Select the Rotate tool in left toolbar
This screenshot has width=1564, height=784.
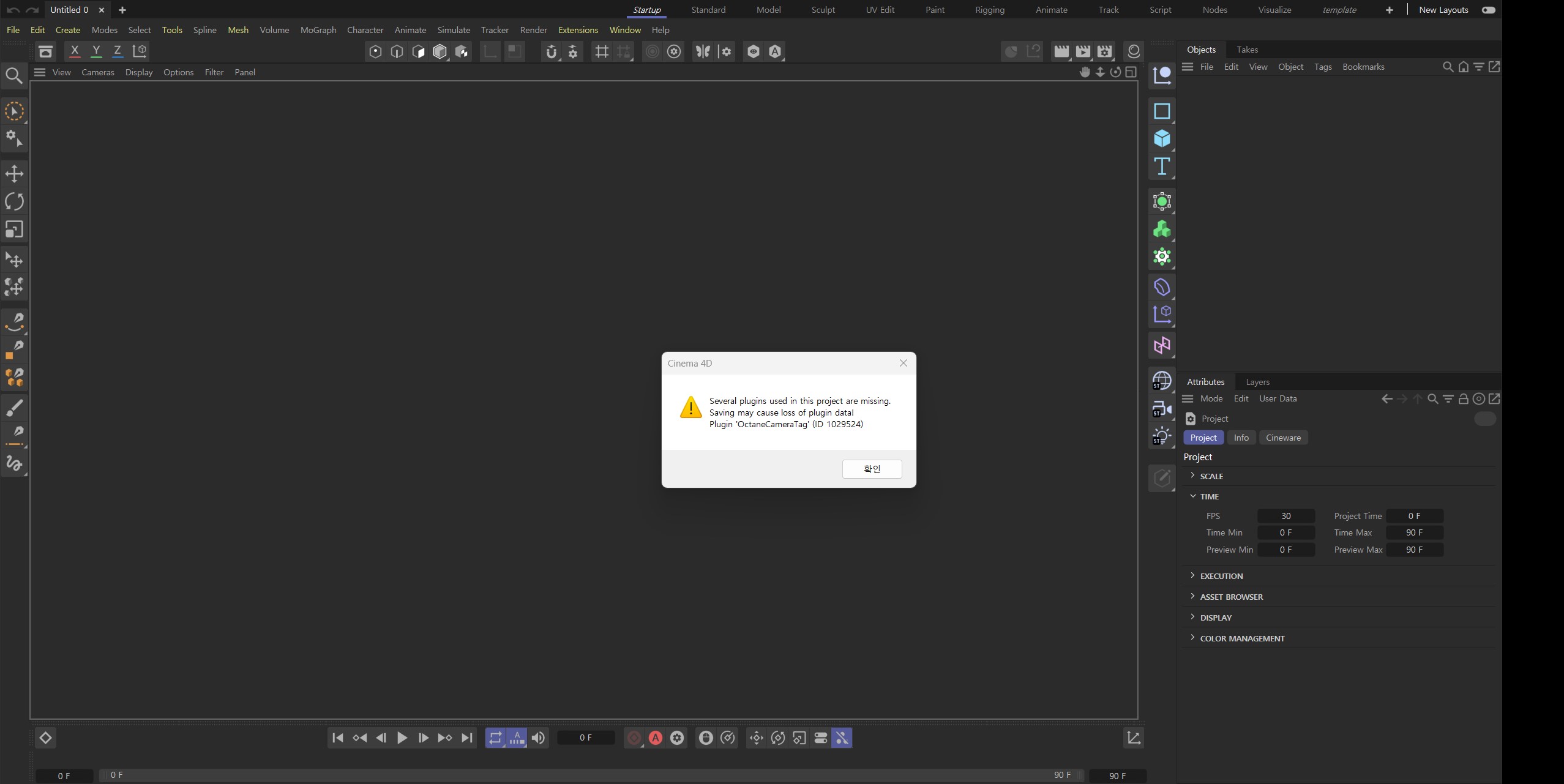(x=14, y=201)
